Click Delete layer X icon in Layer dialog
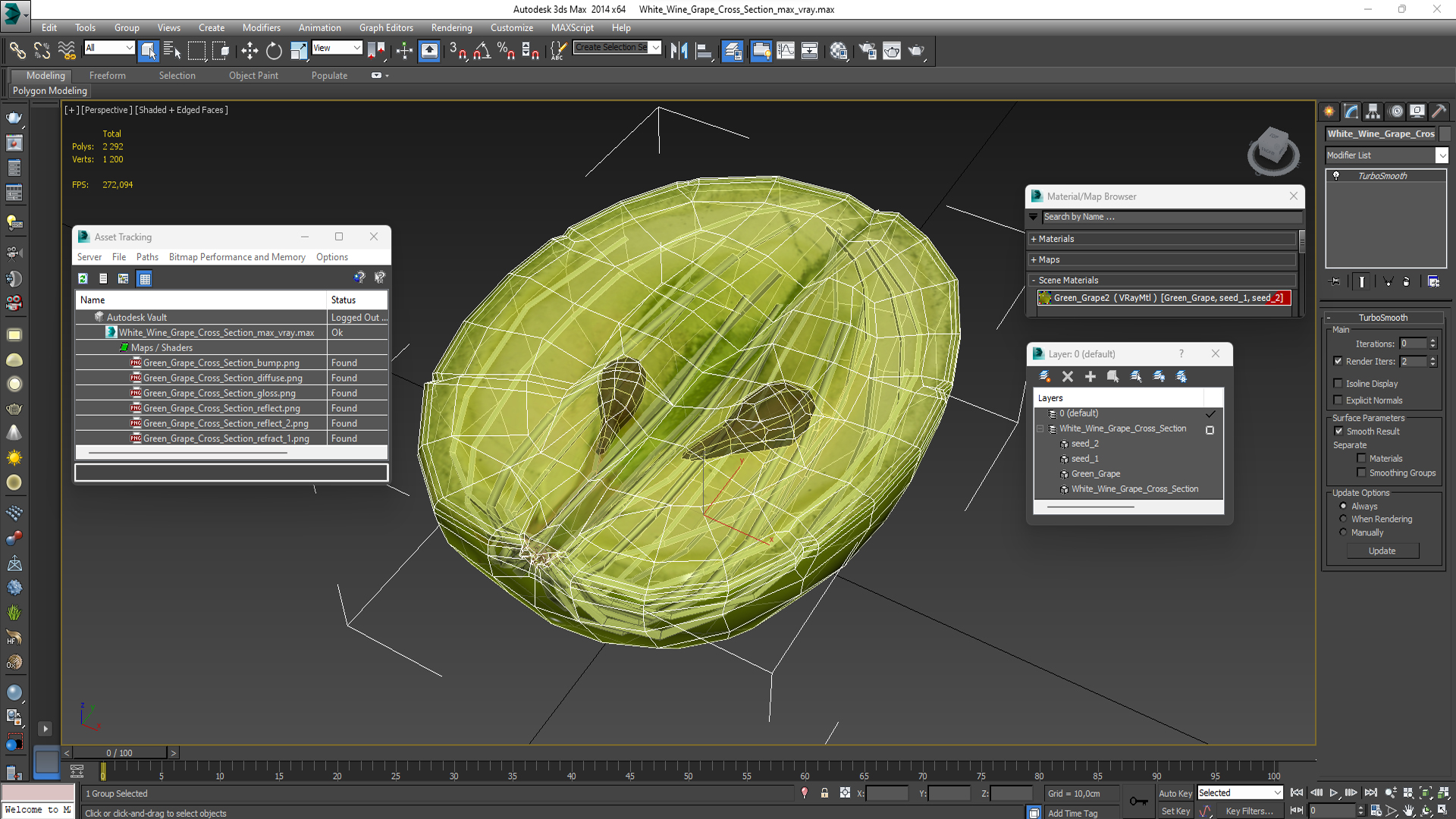1456x819 pixels. pyautogui.click(x=1068, y=376)
